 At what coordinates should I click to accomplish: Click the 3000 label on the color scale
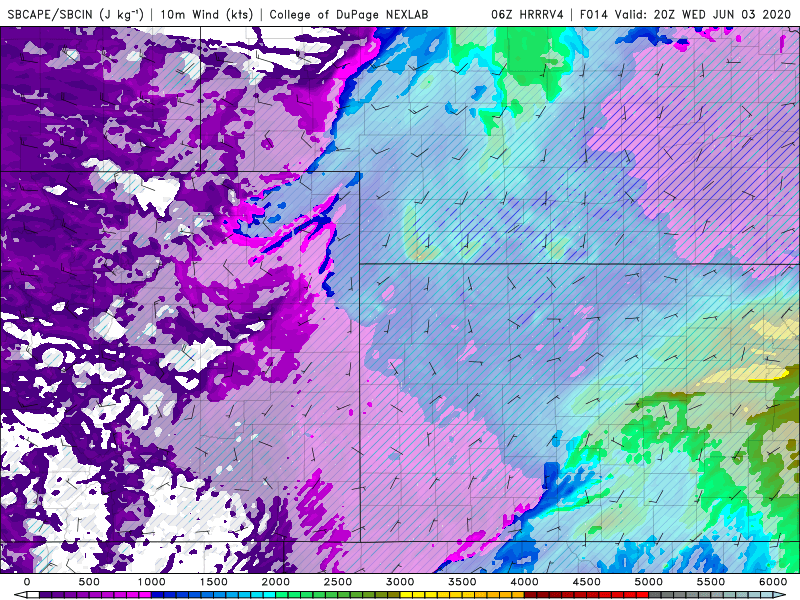400,582
